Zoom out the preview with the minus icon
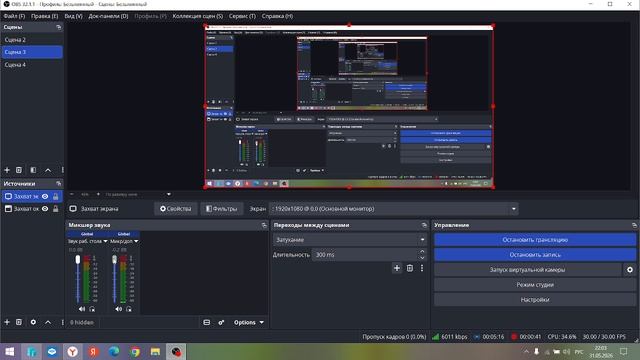 [x=72, y=194]
